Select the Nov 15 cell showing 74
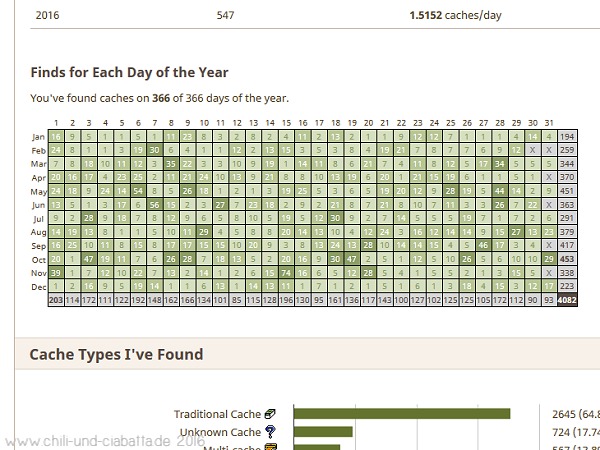Image resolution: width=600 pixels, height=450 pixels. (x=286, y=273)
